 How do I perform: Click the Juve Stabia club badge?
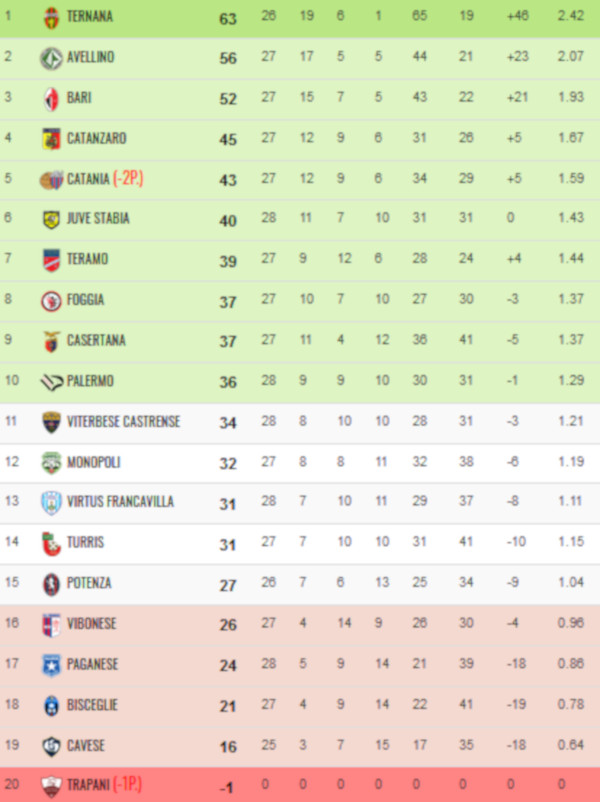tap(51, 219)
